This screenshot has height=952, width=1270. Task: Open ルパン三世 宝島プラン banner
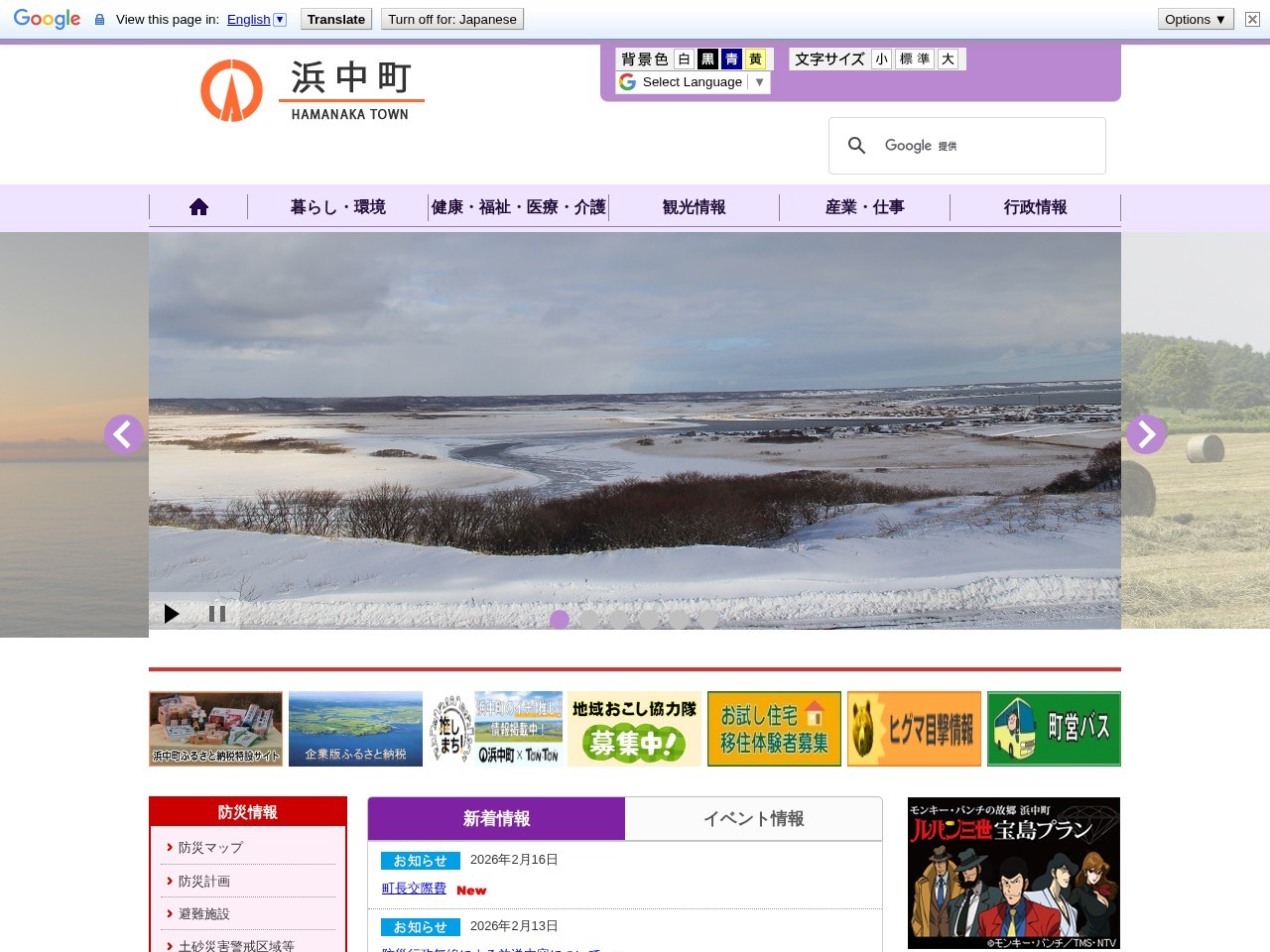click(x=1014, y=873)
